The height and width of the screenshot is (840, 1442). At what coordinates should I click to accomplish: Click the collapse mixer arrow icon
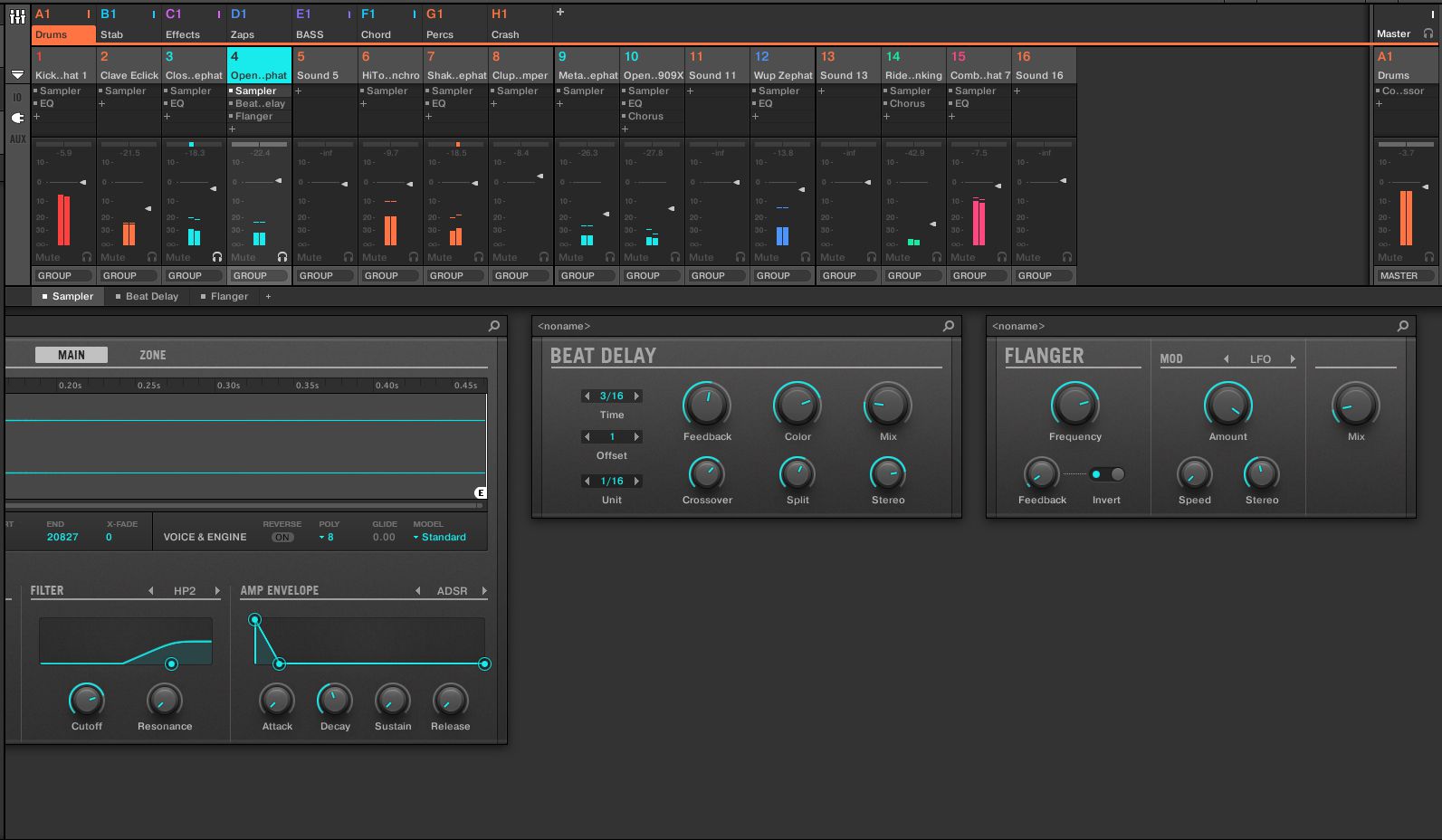[17, 74]
